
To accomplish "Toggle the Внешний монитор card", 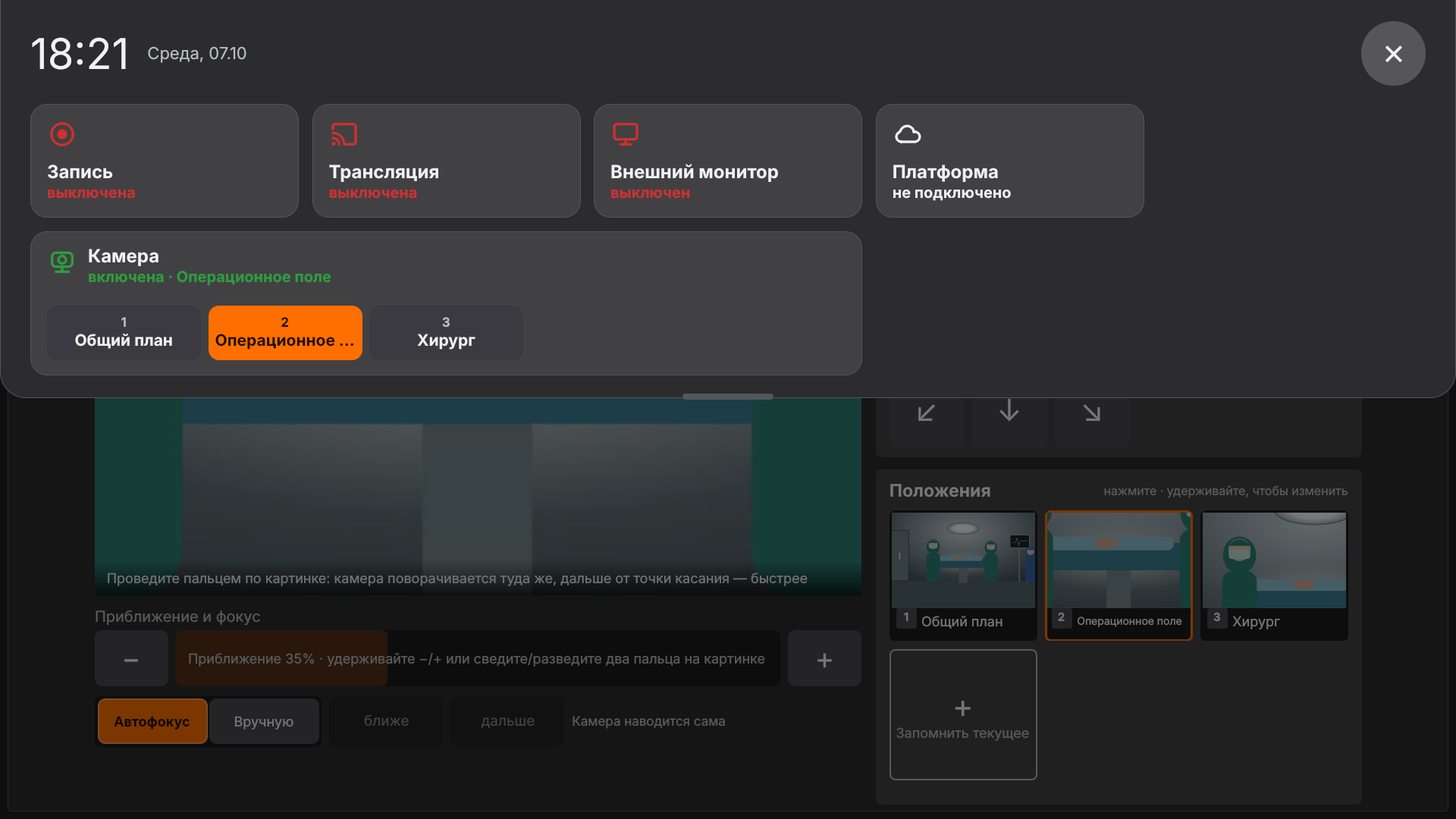I will (728, 161).
